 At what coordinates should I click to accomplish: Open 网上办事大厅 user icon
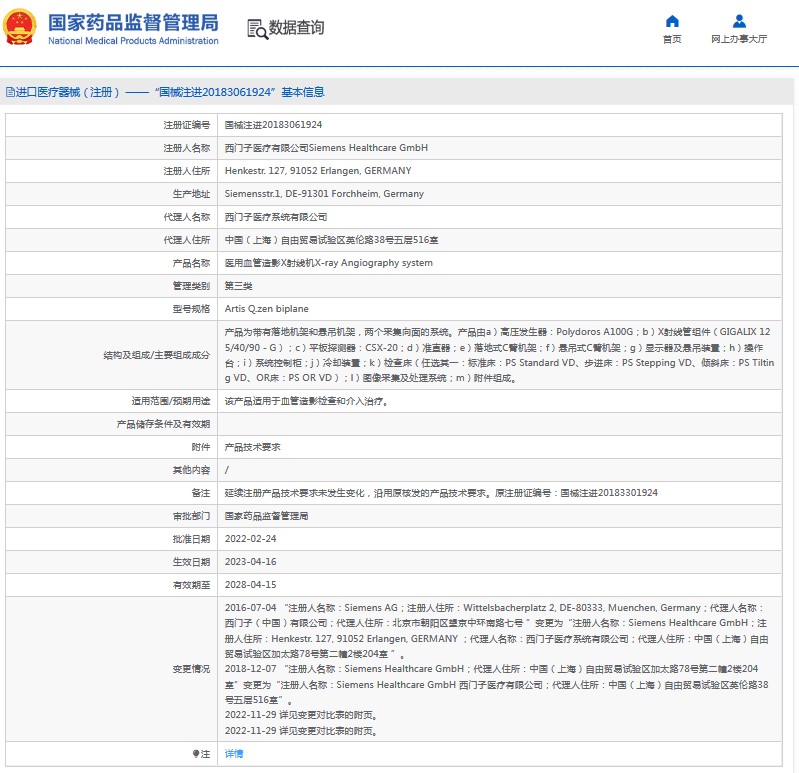pos(739,21)
